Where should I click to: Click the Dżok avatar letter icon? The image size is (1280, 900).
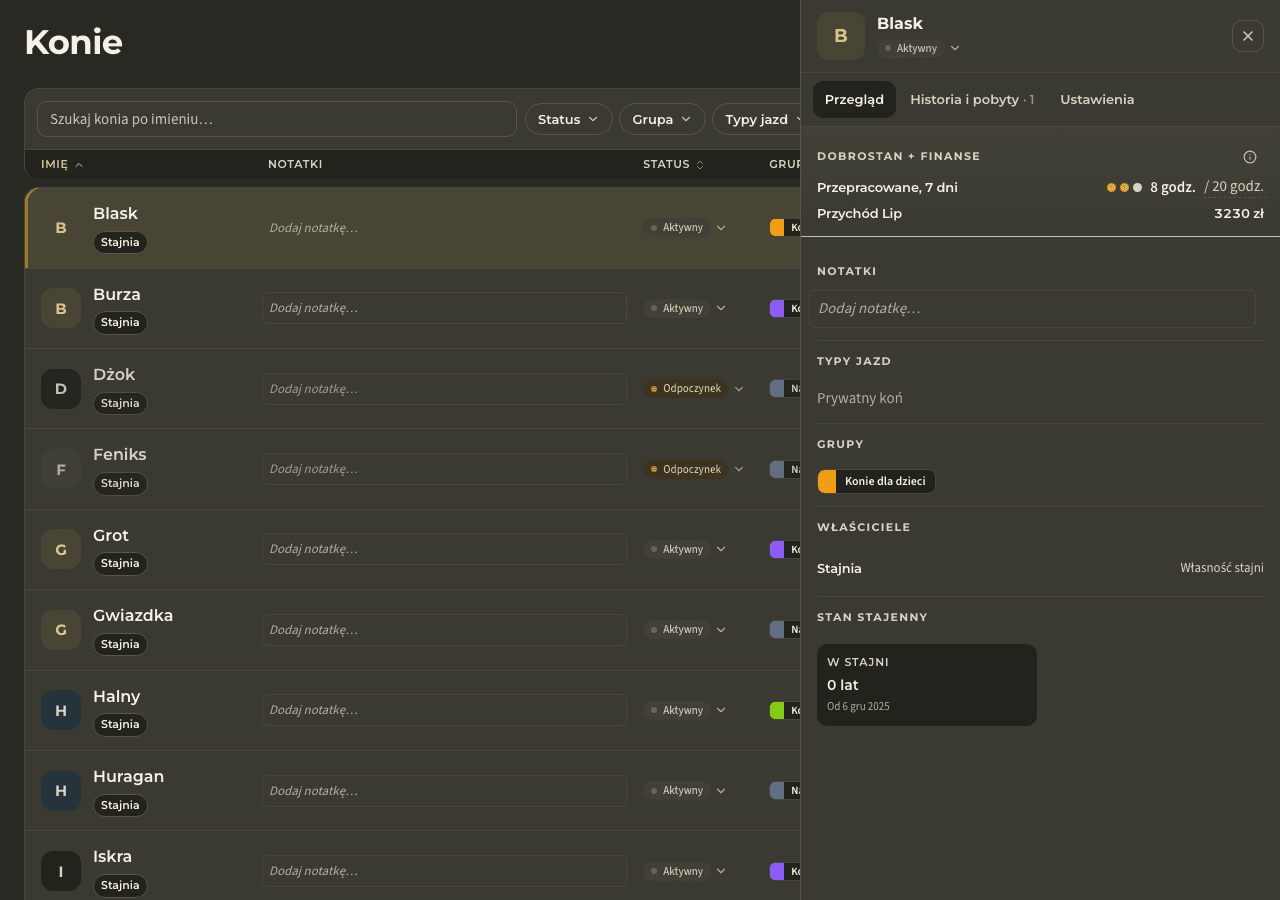(x=61, y=389)
